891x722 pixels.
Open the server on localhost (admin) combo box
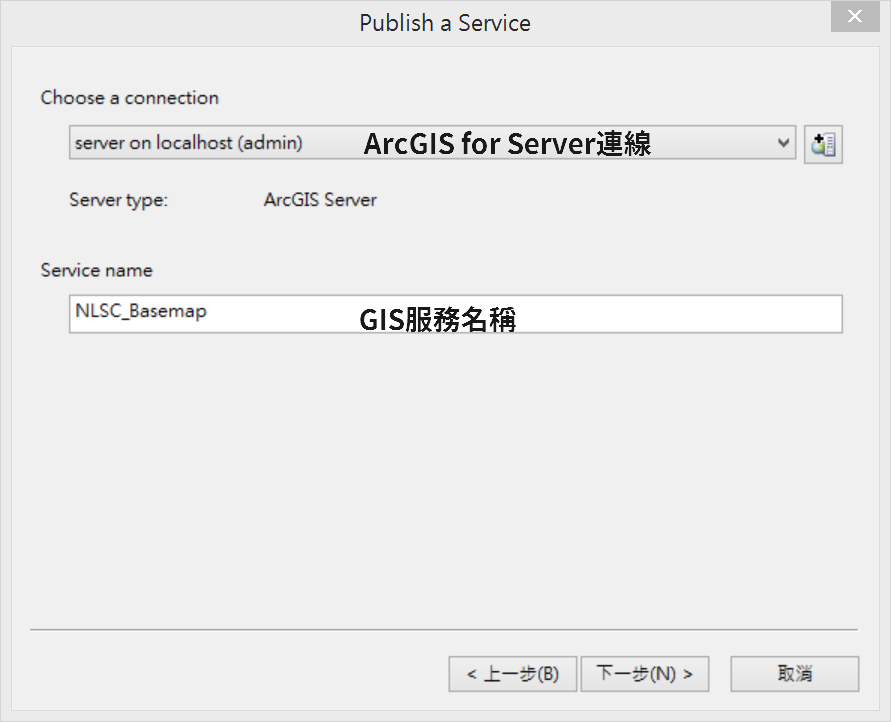(x=432, y=143)
